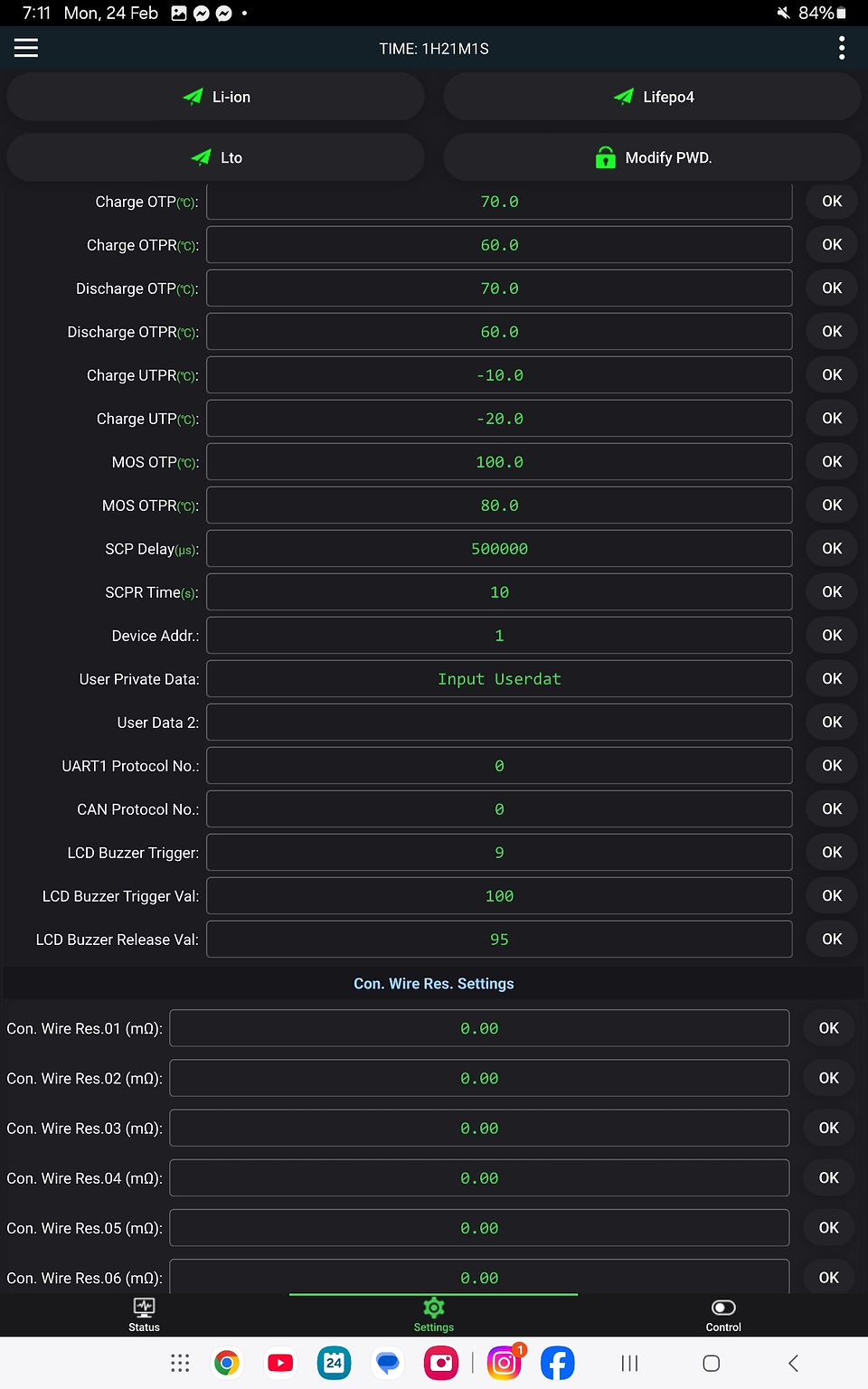Launch Chrome from the taskbar
The width and height of the screenshot is (868, 1389).
click(227, 1363)
